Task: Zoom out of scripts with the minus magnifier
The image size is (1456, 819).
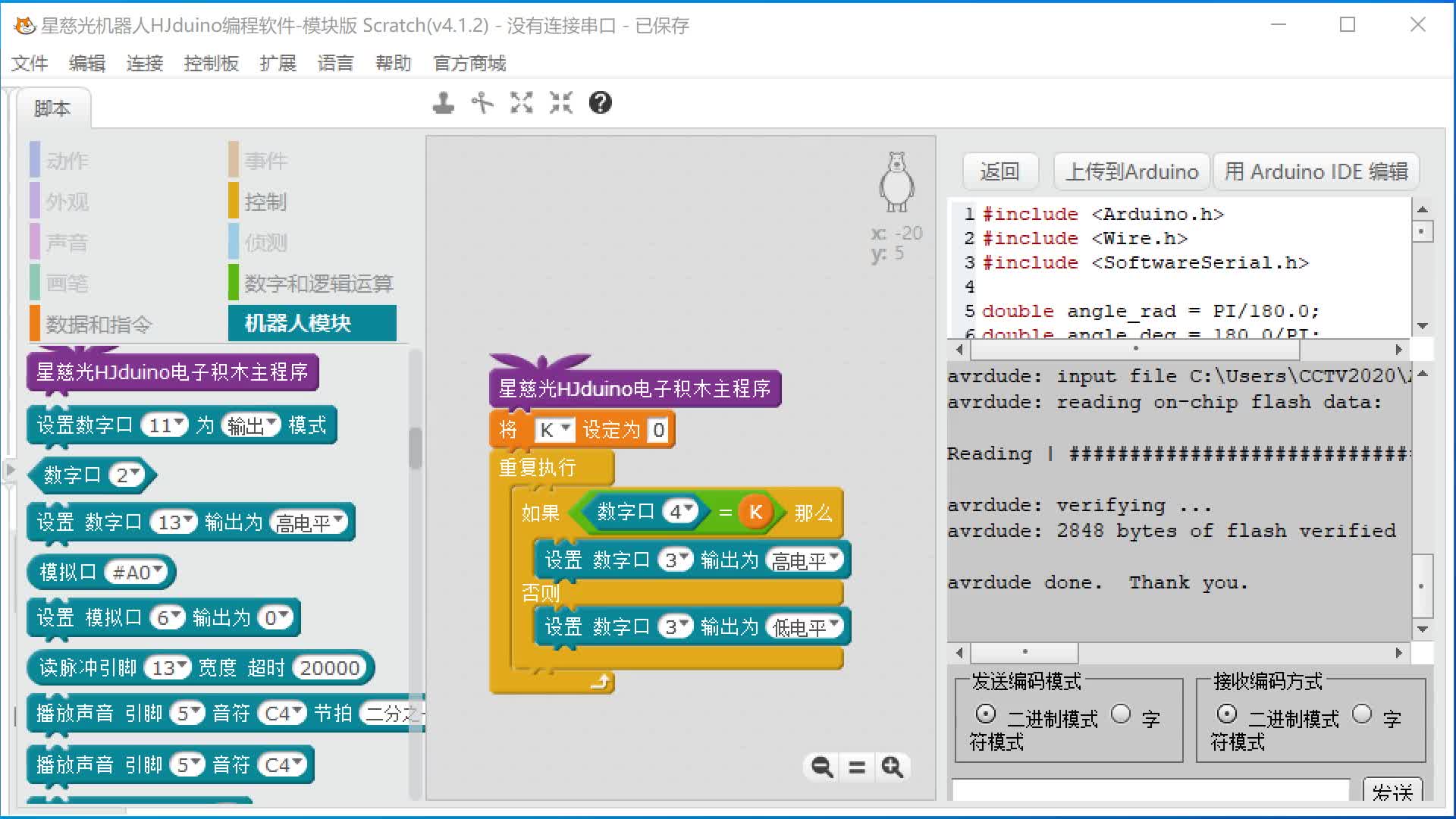Action: [820, 767]
